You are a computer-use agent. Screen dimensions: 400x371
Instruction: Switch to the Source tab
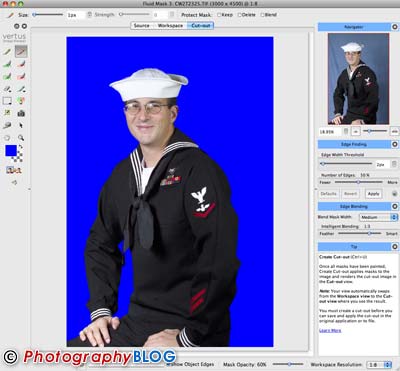pos(142,26)
